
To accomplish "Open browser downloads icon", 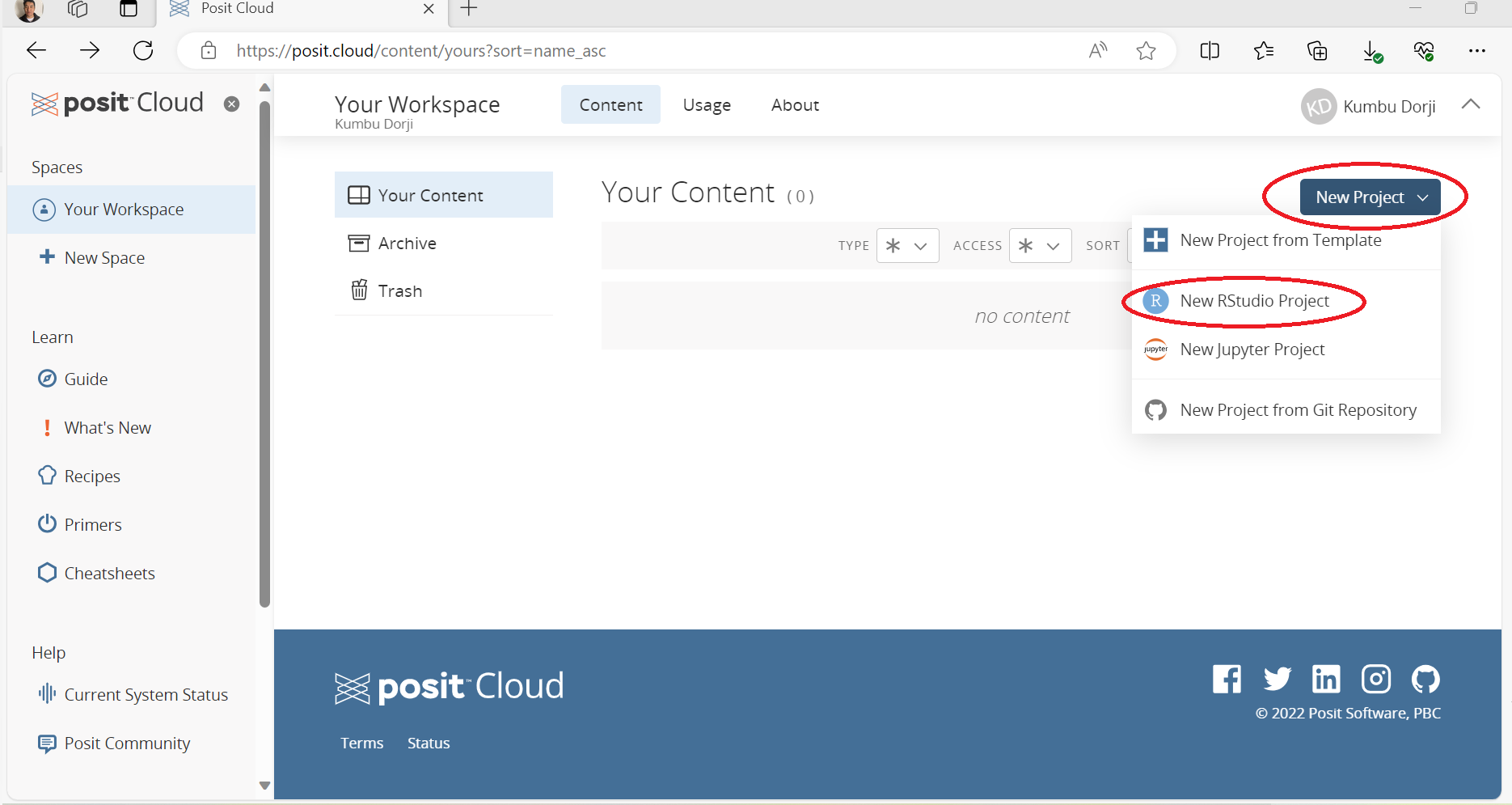I will pyautogui.click(x=1371, y=51).
